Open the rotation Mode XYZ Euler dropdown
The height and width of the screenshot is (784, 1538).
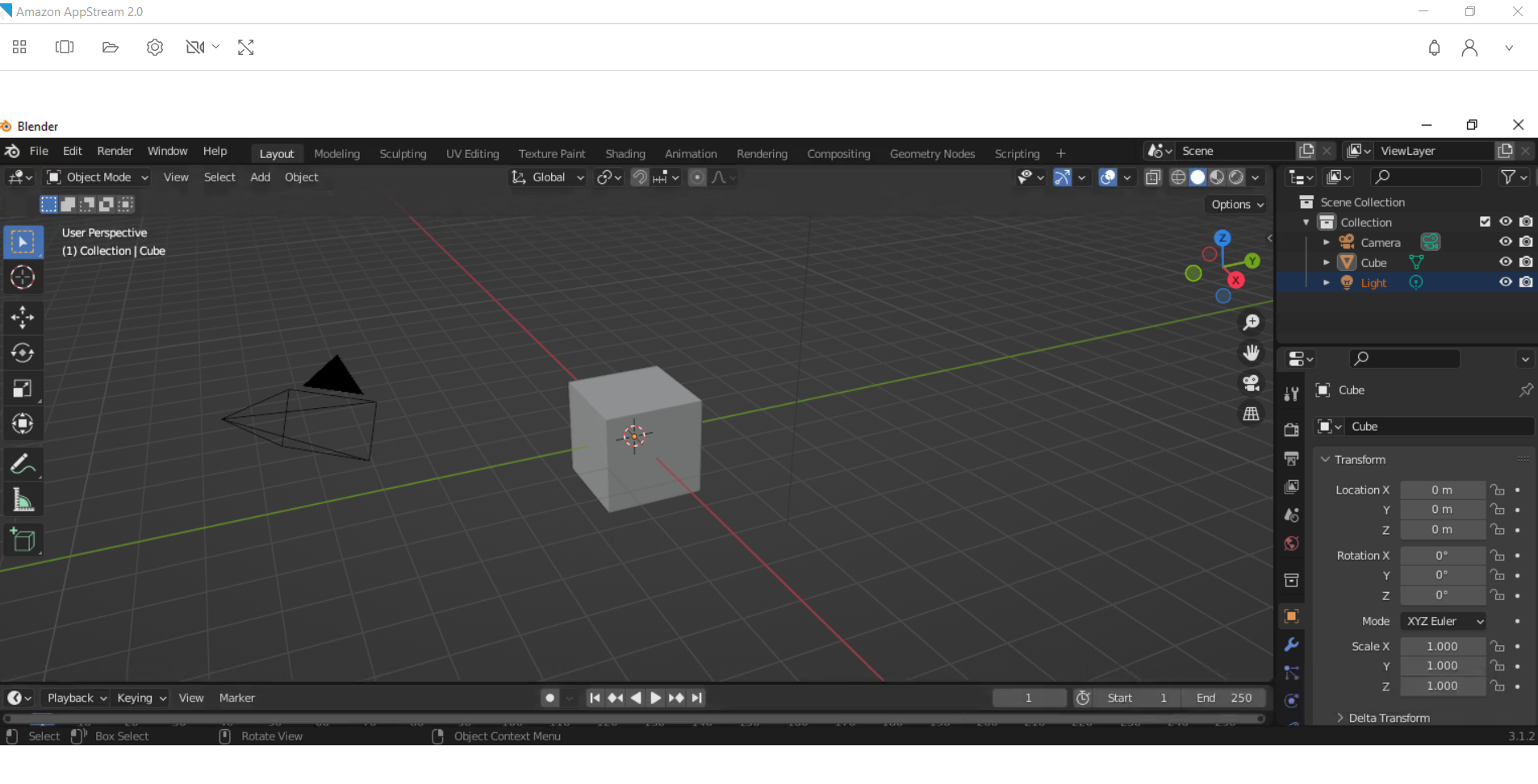click(x=1443, y=621)
